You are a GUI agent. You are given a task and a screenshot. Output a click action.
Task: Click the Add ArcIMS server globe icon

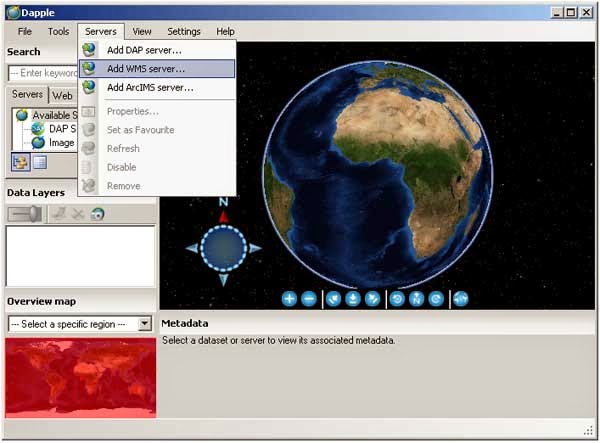click(x=89, y=87)
